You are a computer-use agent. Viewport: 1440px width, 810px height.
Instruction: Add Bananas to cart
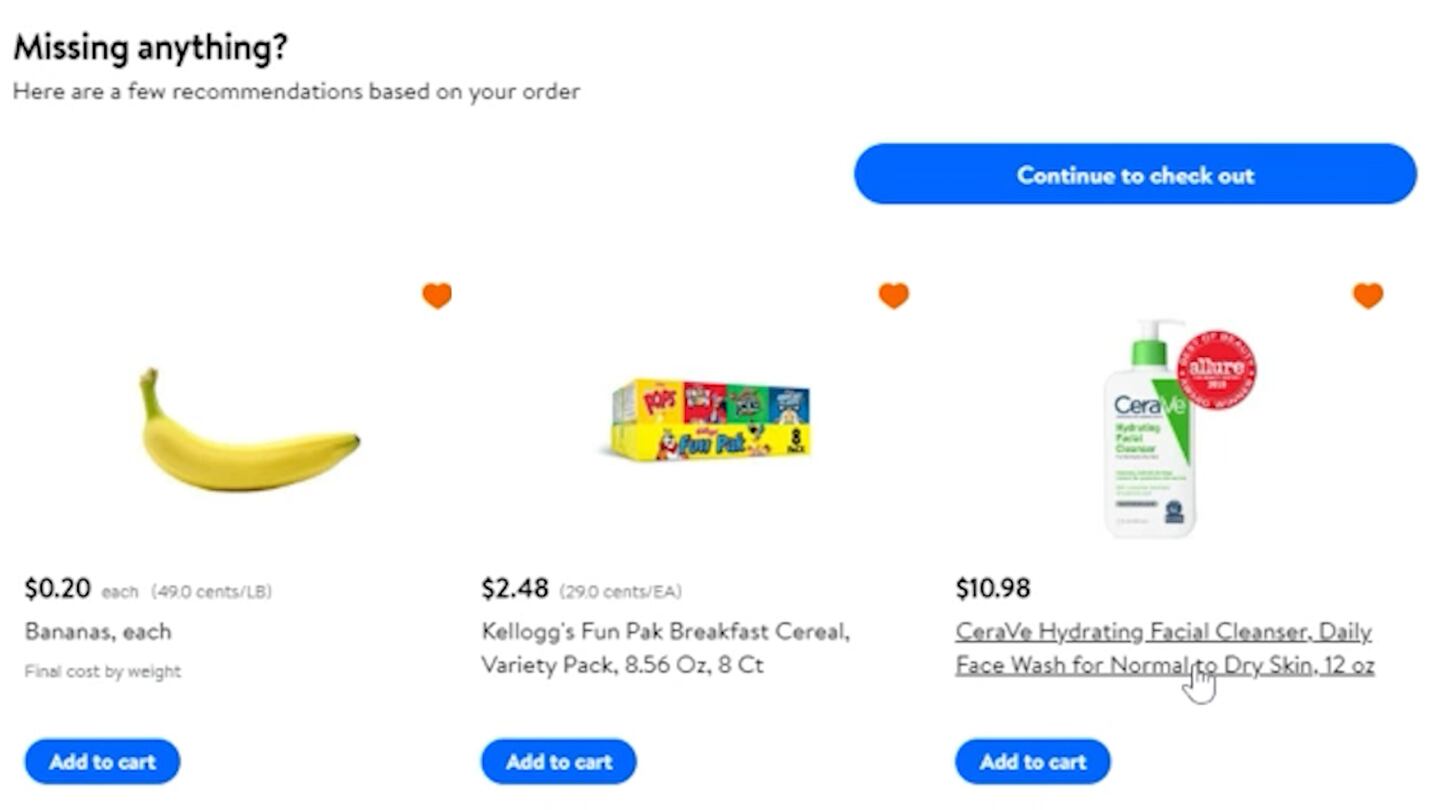pyautogui.click(x=103, y=762)
